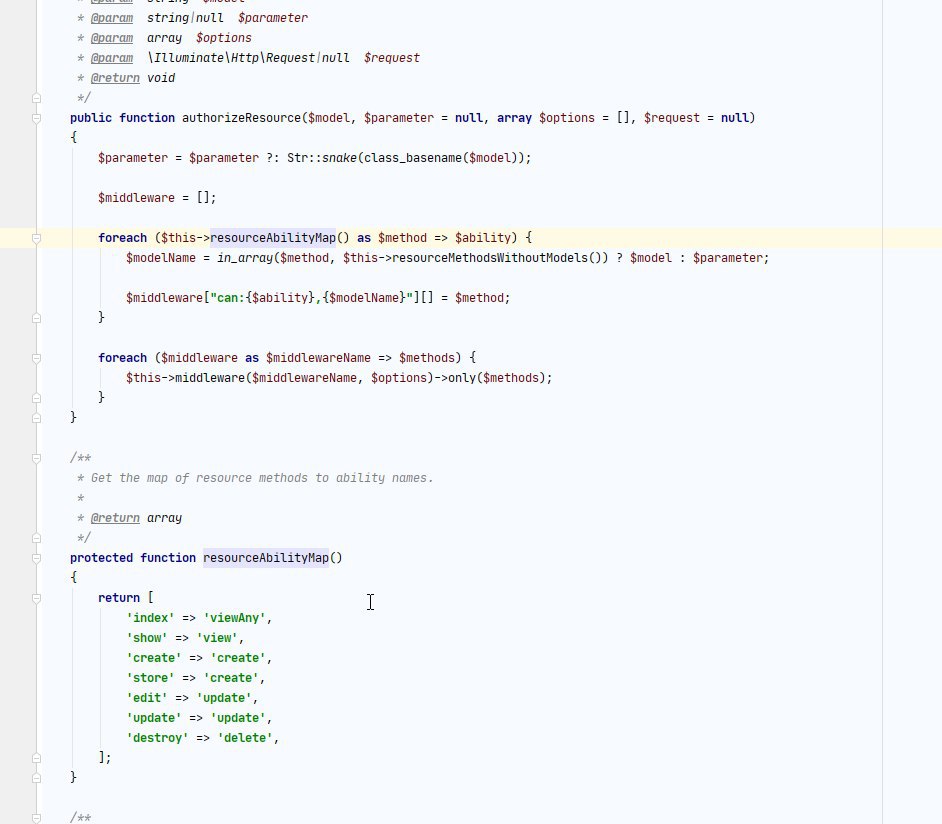Click $model parameter in authorizeResource signature
Viewport: 942px width, 824px height.
click(x=328, y=118)
